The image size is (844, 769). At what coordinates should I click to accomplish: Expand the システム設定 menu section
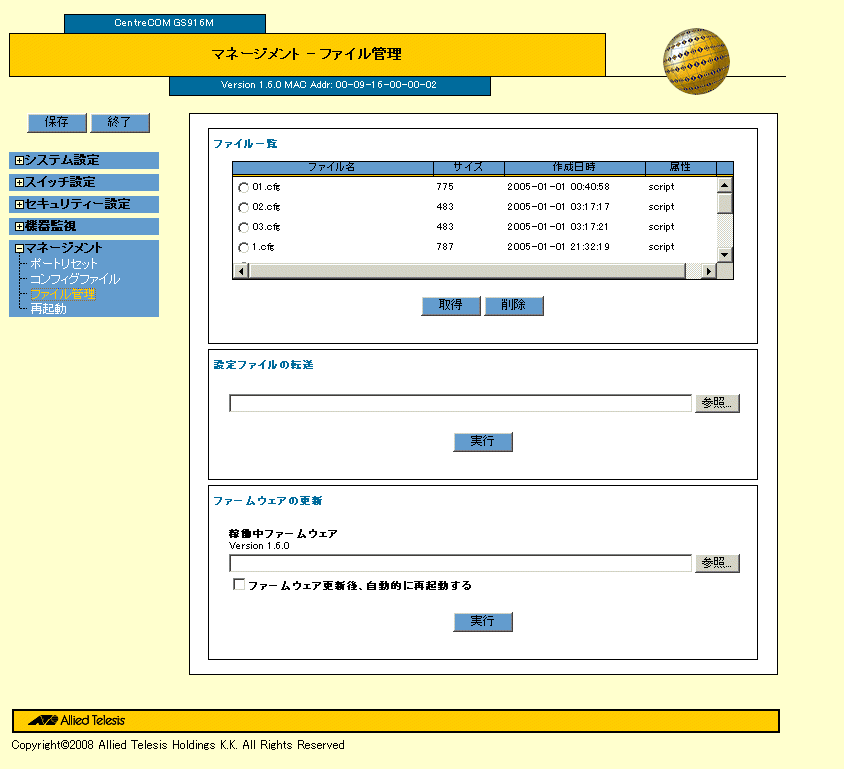pyautogui.click(x=18, y=160)
